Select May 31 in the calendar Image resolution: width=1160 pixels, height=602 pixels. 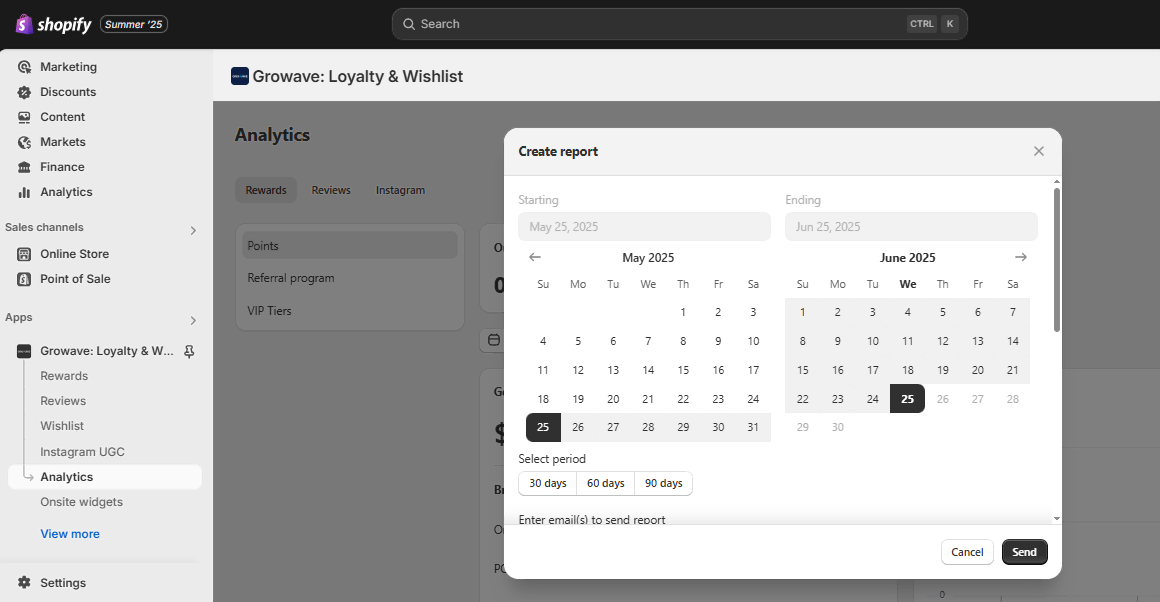[x=753, y=427]
